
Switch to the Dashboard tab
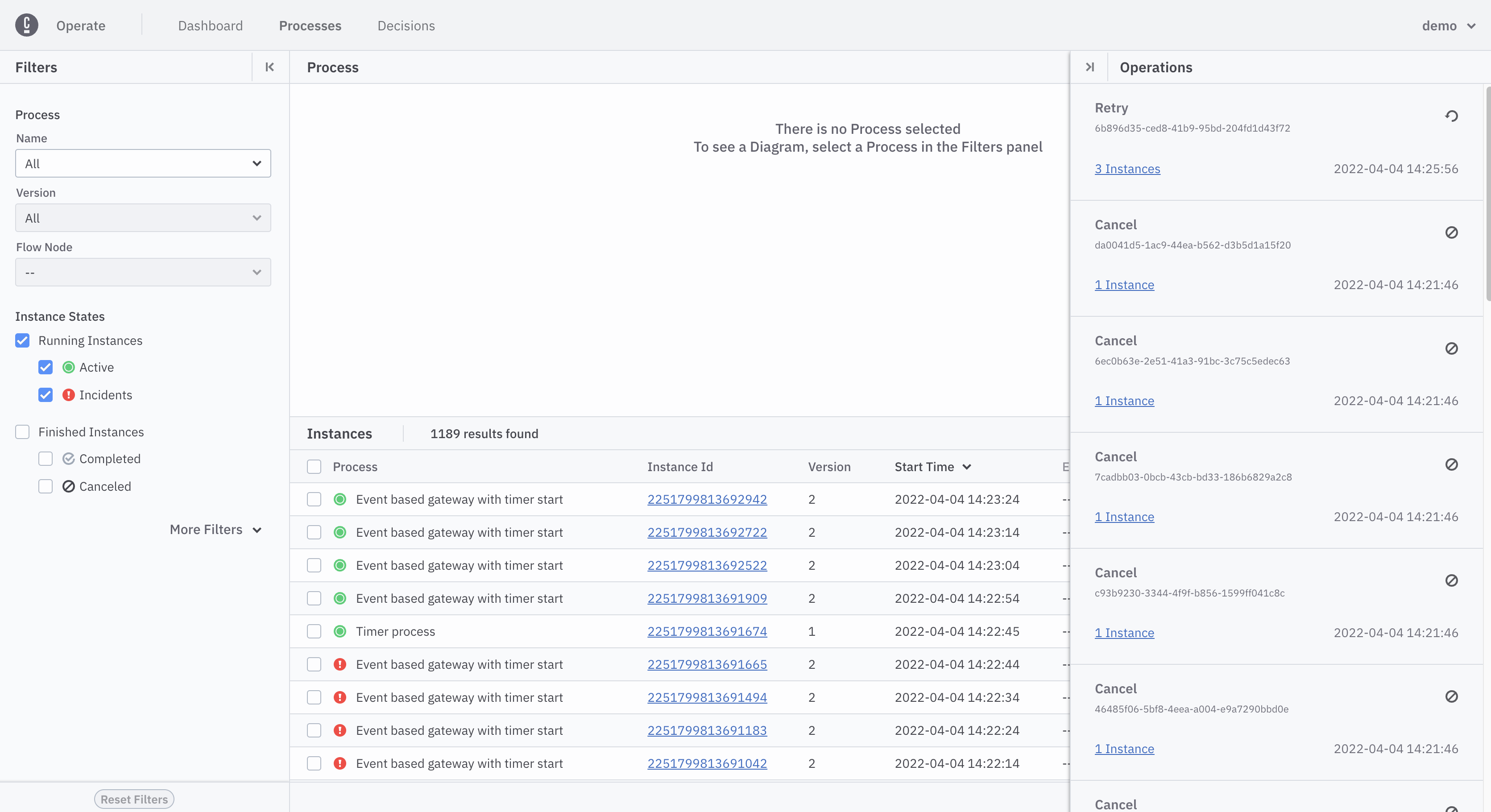tap(210, 24)
